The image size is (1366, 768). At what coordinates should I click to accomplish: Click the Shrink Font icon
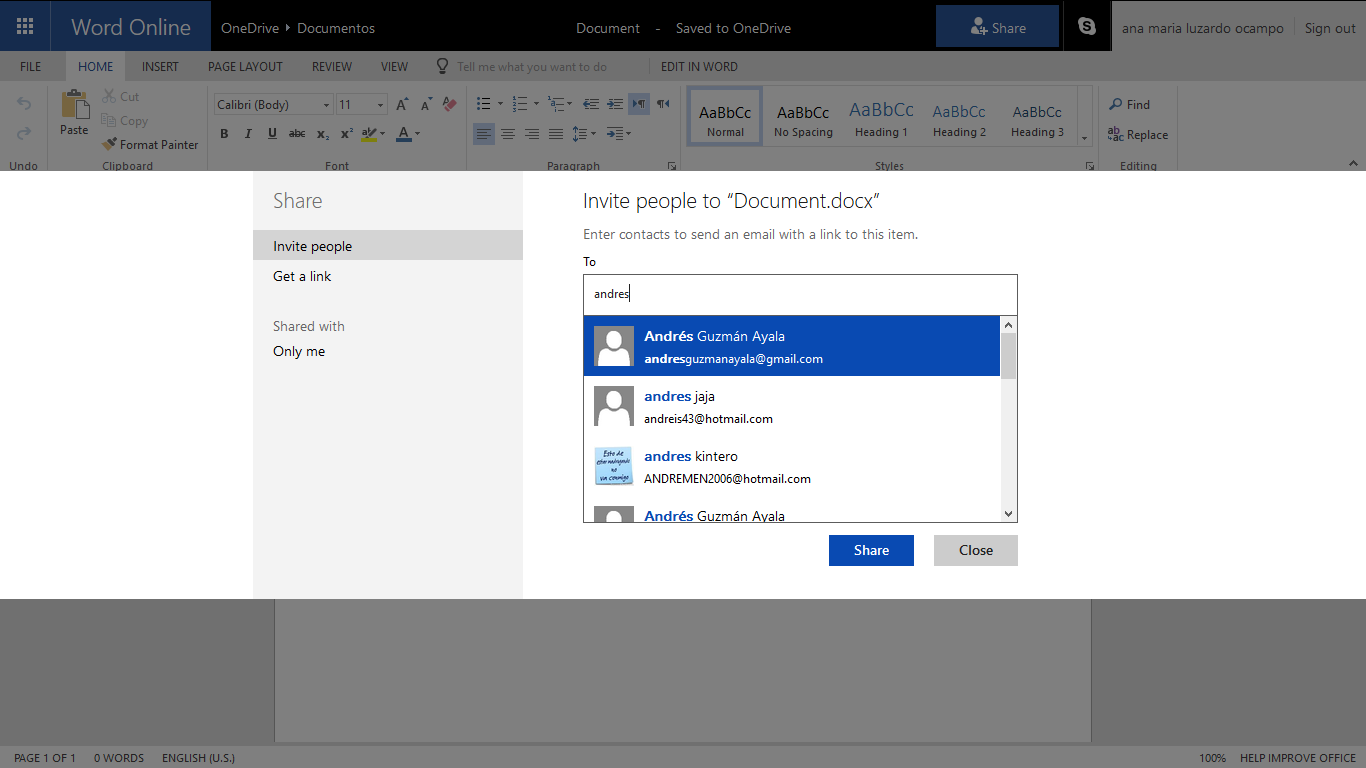click(x=426, y=104)
